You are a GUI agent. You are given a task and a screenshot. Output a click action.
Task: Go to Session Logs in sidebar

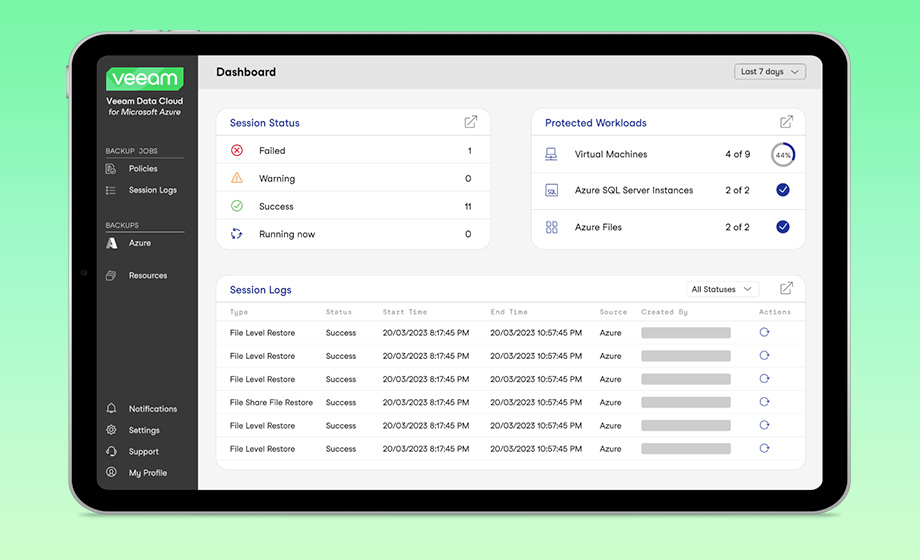[x=152, y=190]
